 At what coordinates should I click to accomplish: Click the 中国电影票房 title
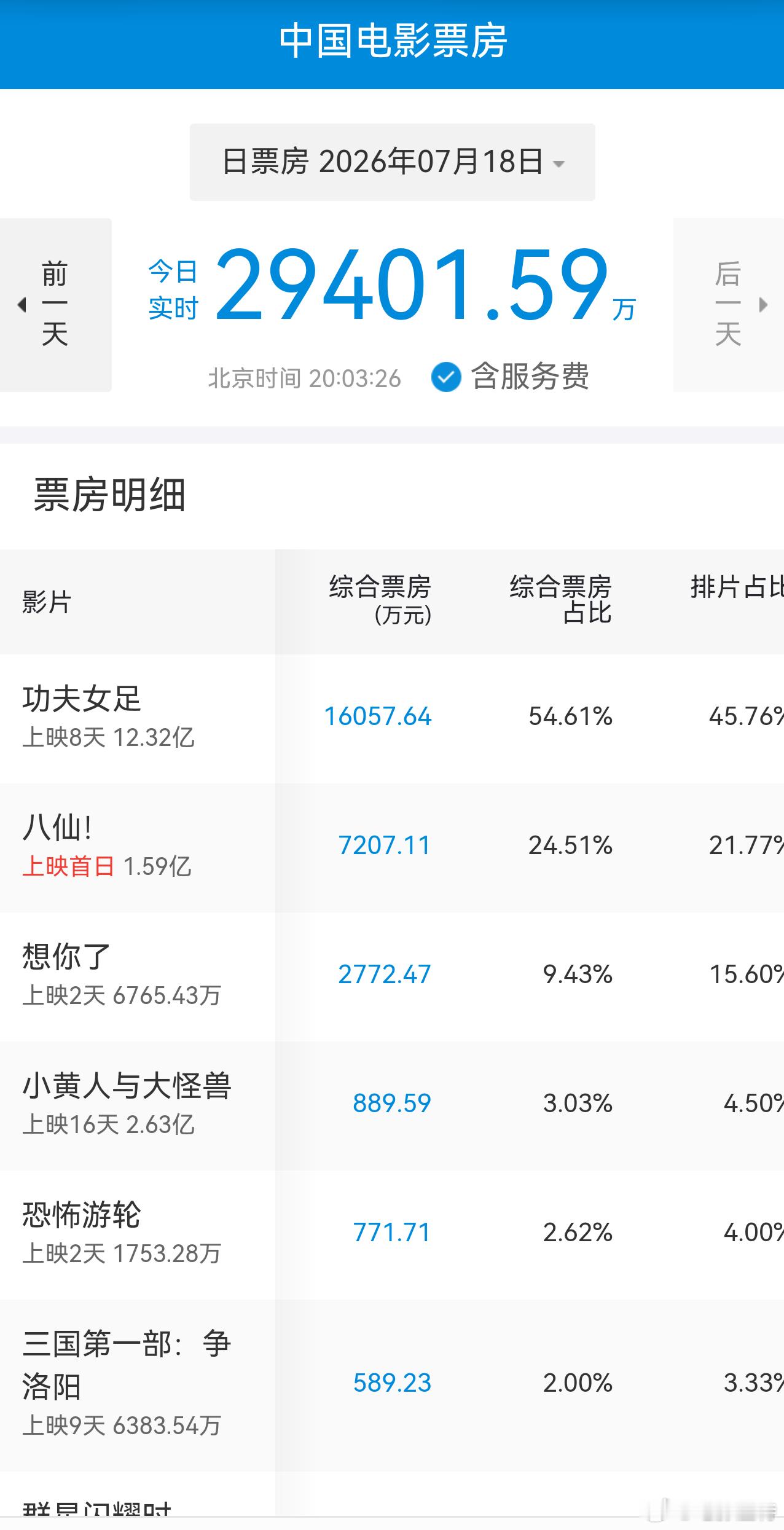click(393, 42)
